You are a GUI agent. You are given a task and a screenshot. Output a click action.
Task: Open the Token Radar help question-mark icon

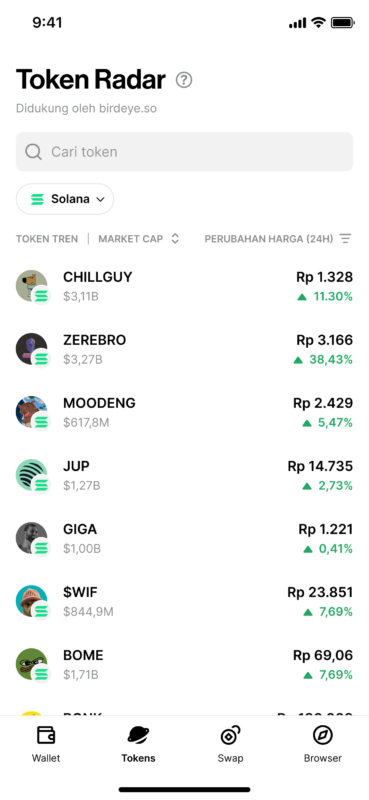[184, 80]
